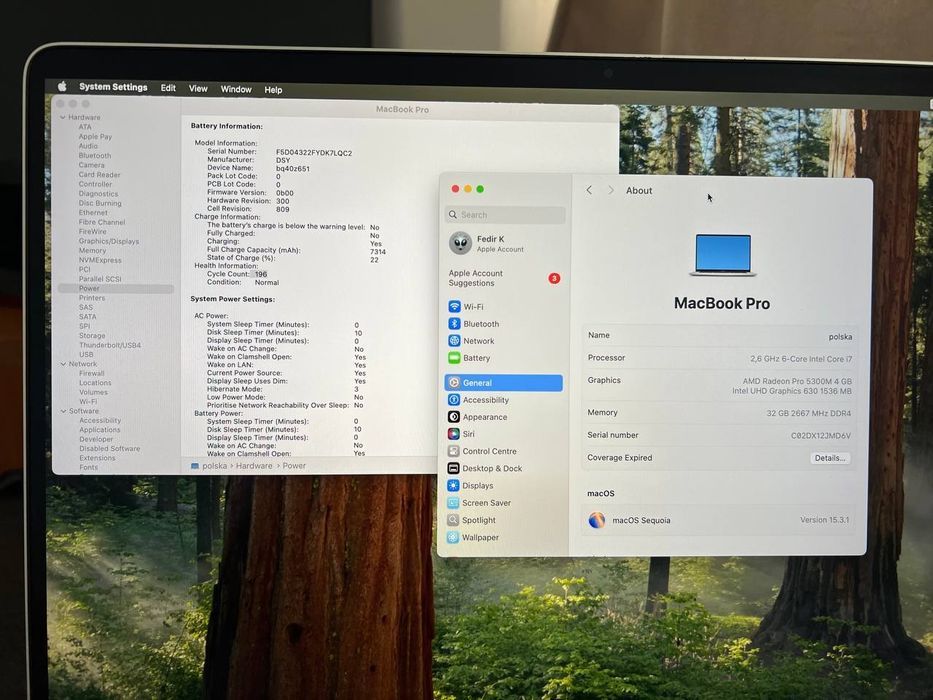Open the Battery settings icon
933x700 pixels.
454,358
